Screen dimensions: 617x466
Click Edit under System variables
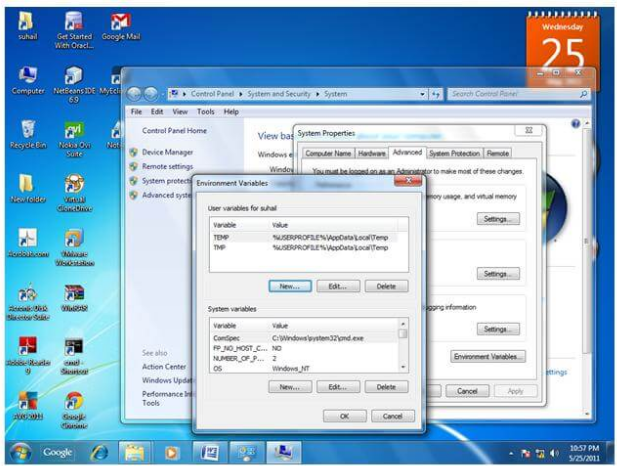338,387
